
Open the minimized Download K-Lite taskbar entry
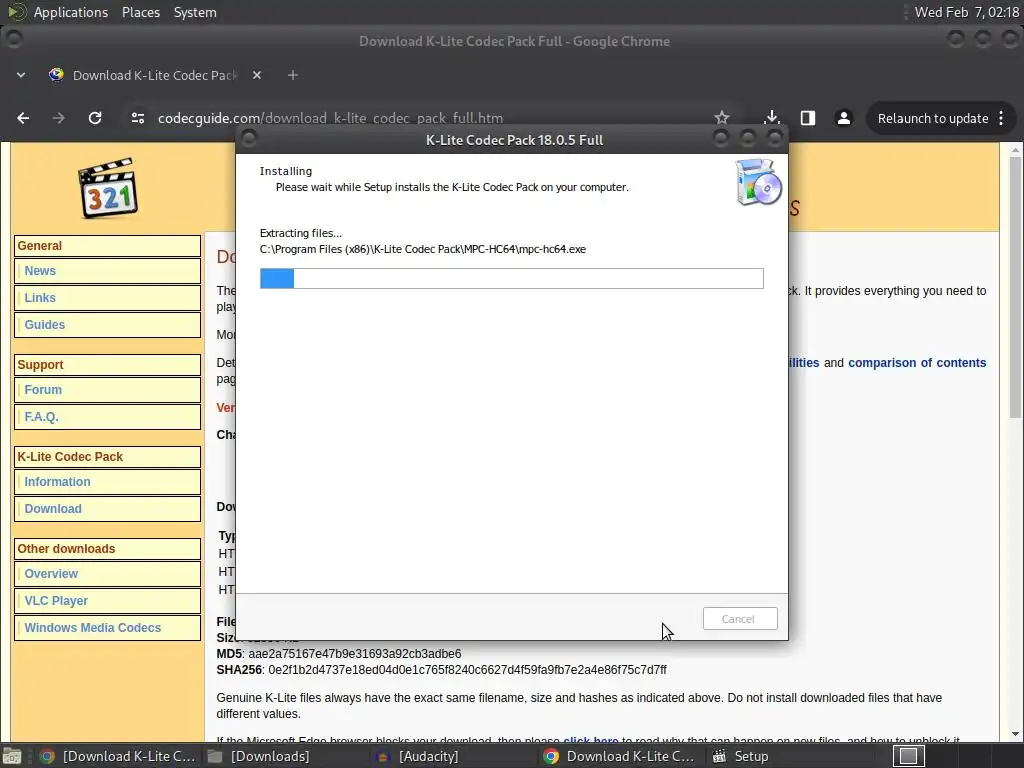click(x=118, y=756)
